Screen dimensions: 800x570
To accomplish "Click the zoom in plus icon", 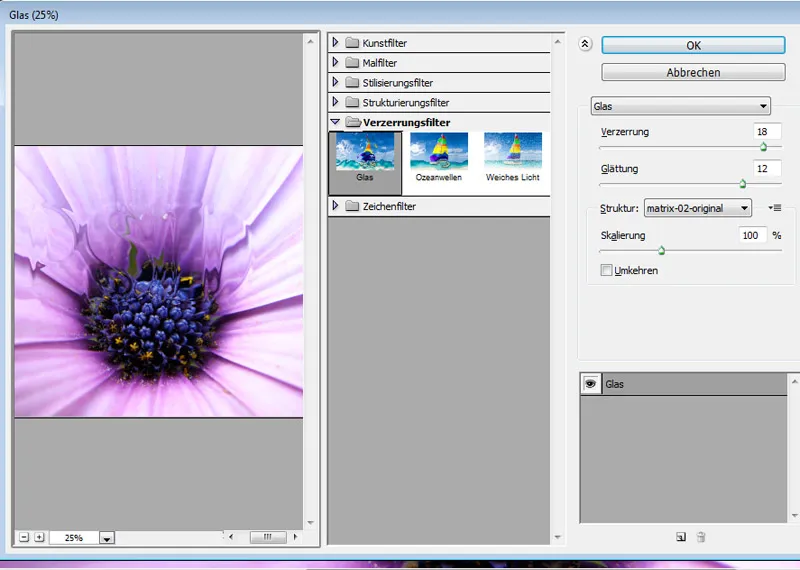I will (x=39, y=537).
